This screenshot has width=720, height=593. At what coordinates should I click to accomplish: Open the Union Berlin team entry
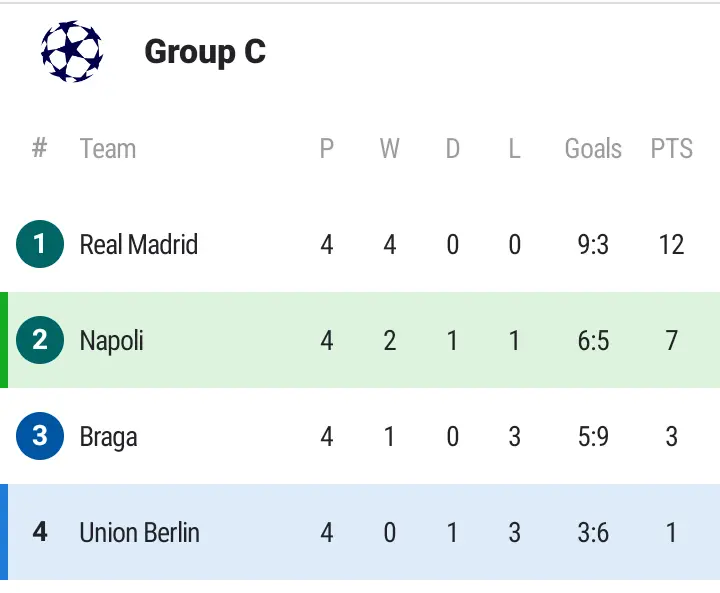[139, 532]
